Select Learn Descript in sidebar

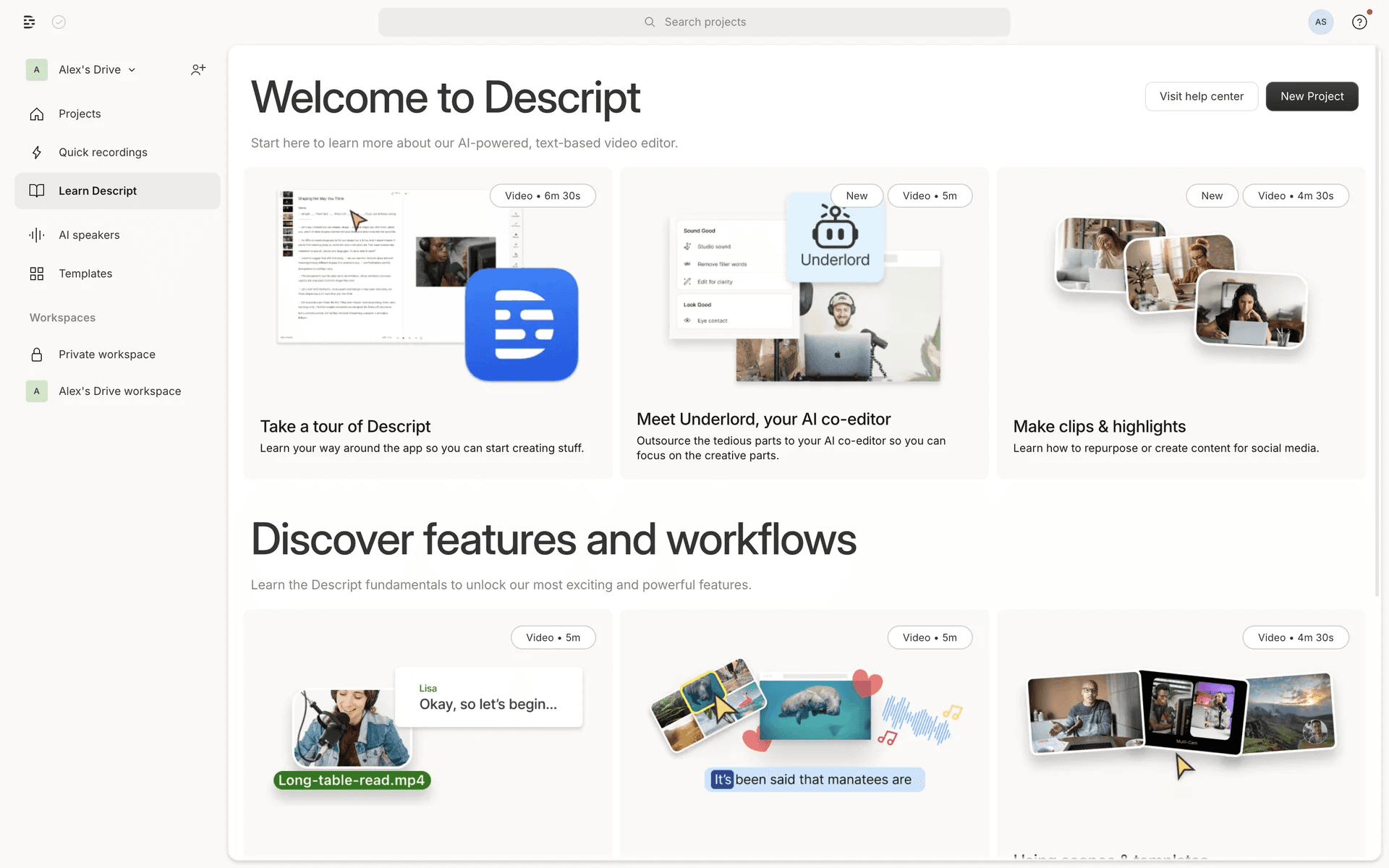click(x=98, y=191)
